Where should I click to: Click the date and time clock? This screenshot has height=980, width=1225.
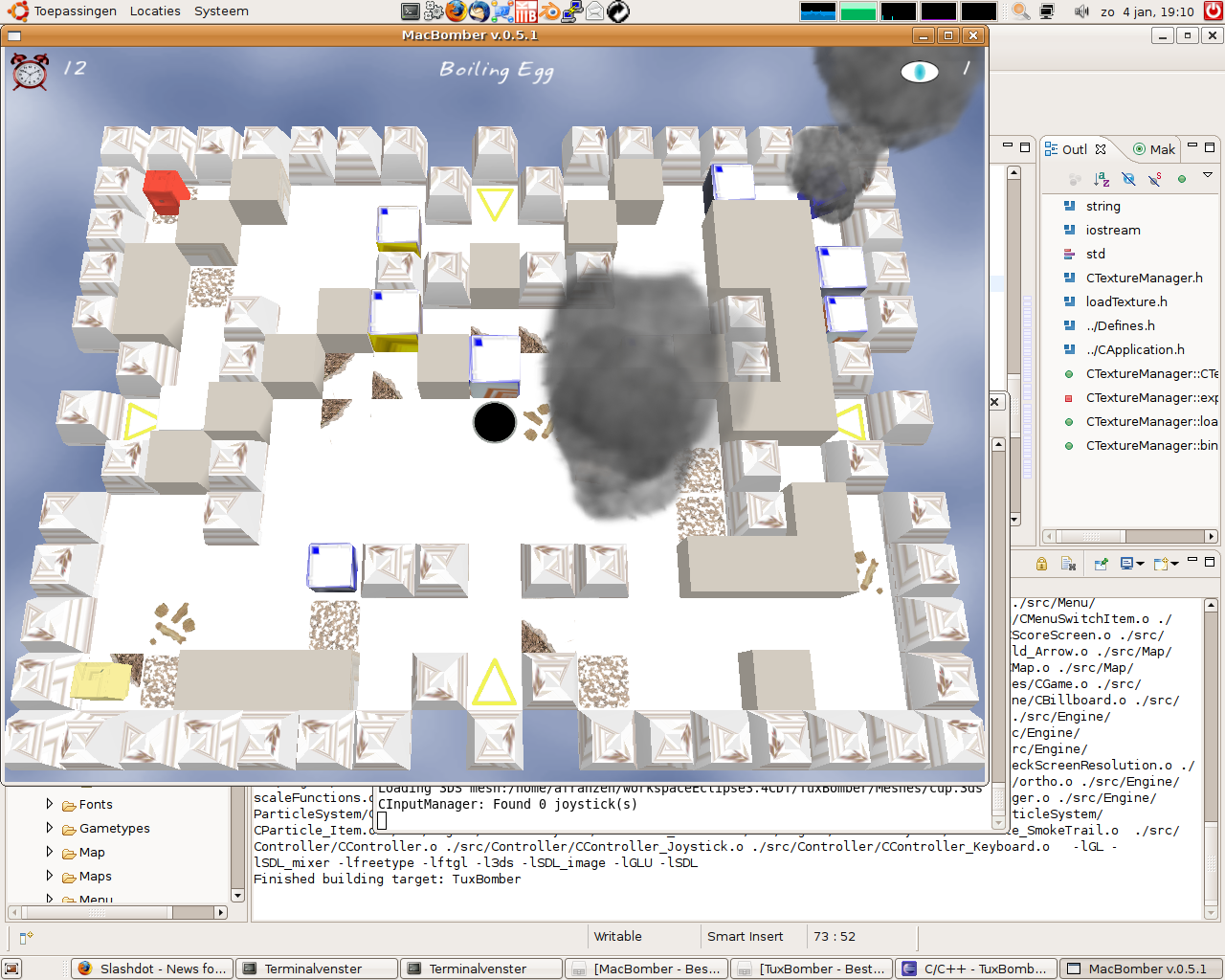pyautogui.click(x=1147, y=11)
